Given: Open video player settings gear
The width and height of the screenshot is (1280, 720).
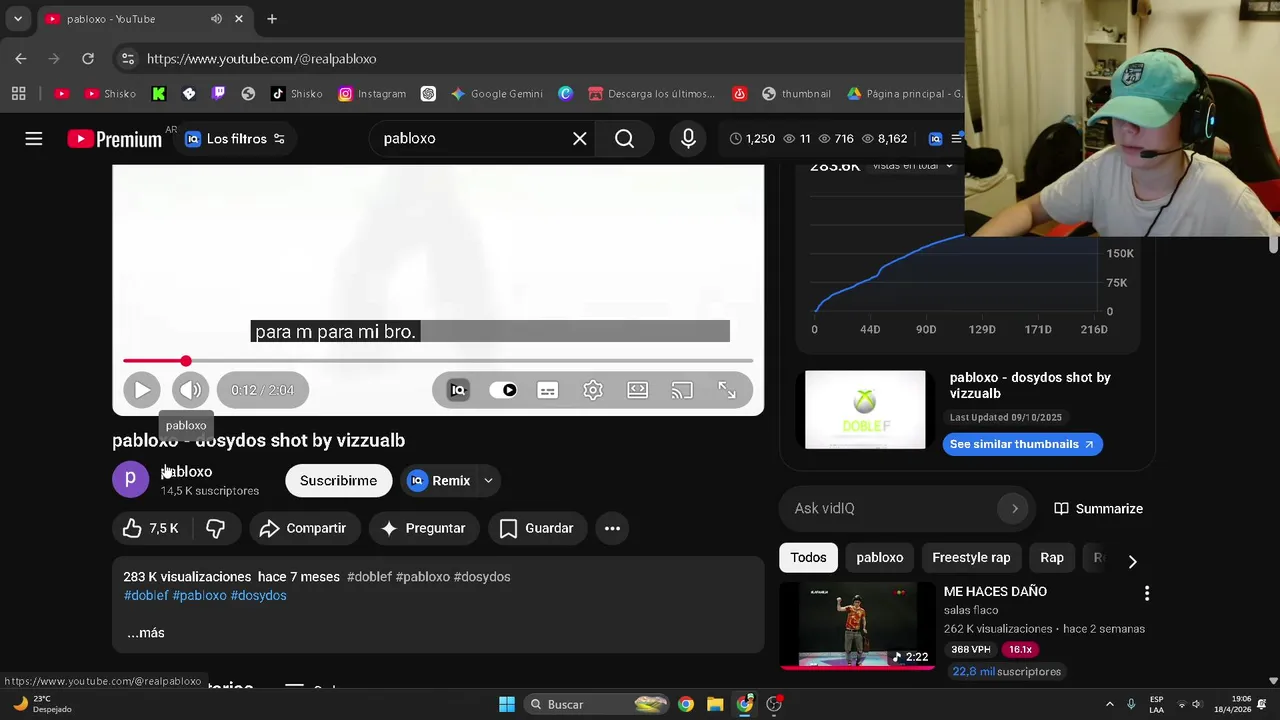Looking at the screenshot, I should pyautogui.click(x=593, y=390).
